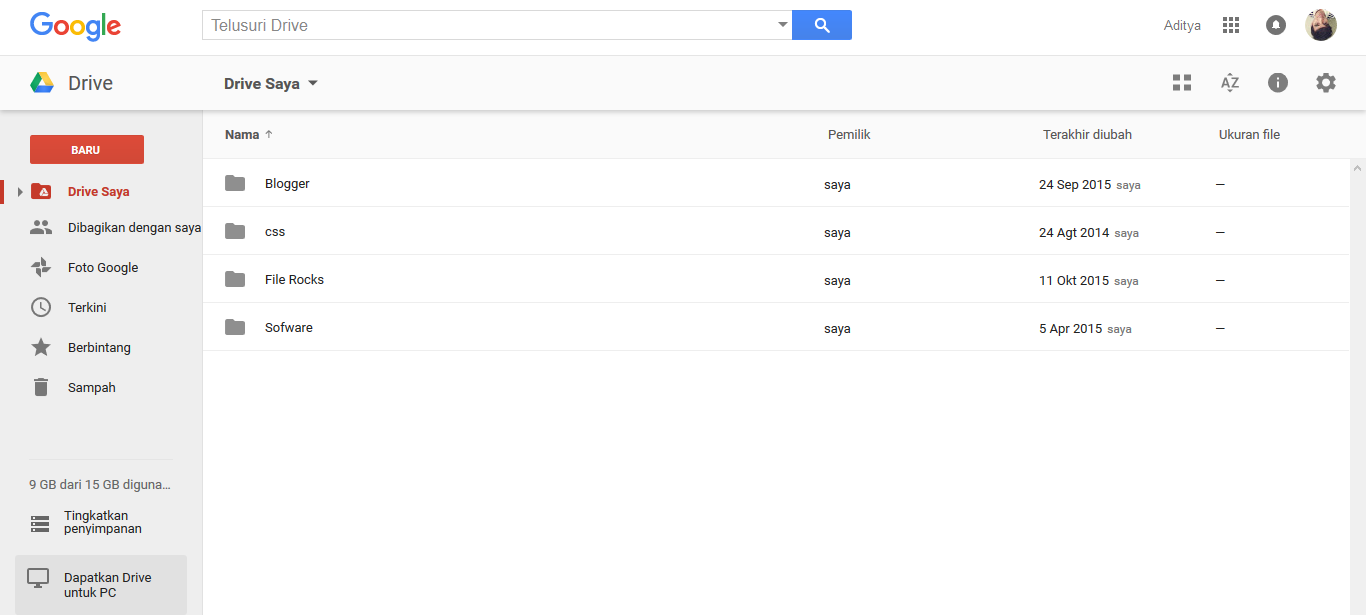Open the Sampah (trash) section

[x=92, y=387]
